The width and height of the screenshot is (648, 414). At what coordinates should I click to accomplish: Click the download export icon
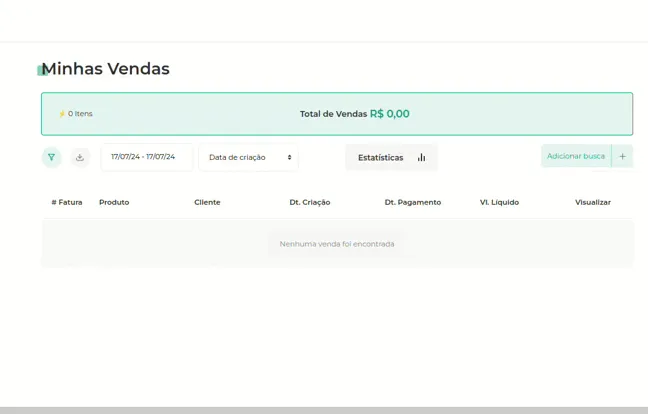80,157
